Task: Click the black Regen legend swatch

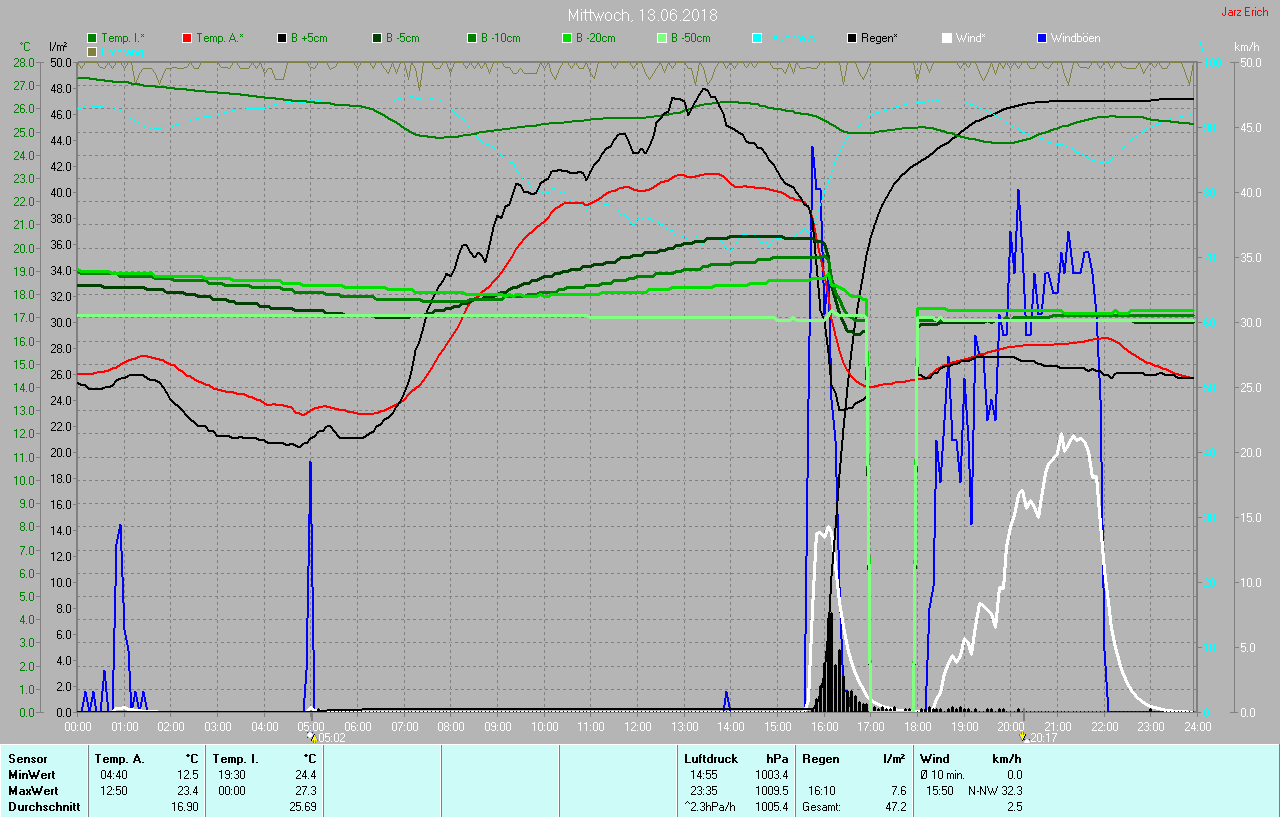Action: click(x=852, y=38)
